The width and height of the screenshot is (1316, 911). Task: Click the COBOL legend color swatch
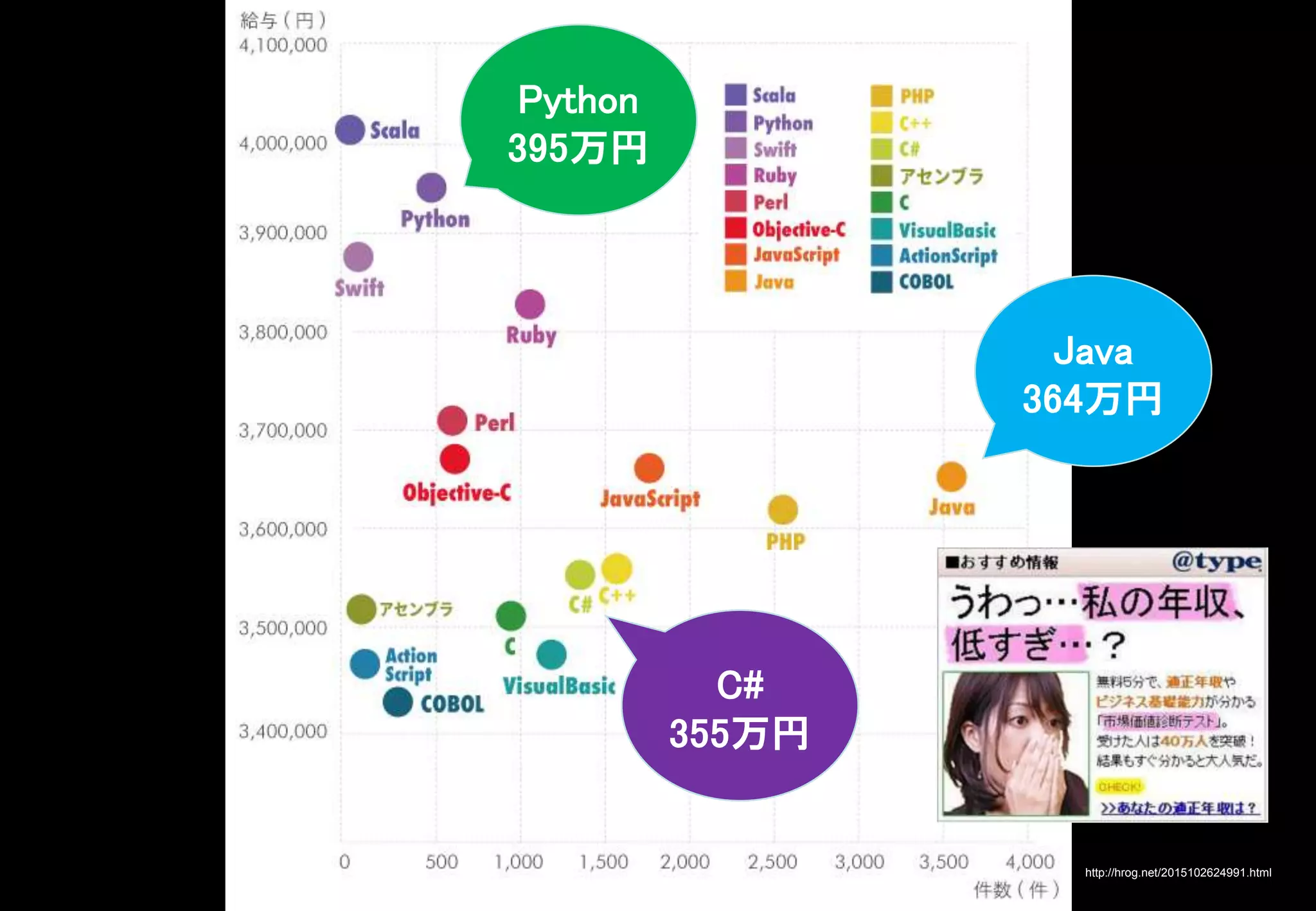(882, 281)
